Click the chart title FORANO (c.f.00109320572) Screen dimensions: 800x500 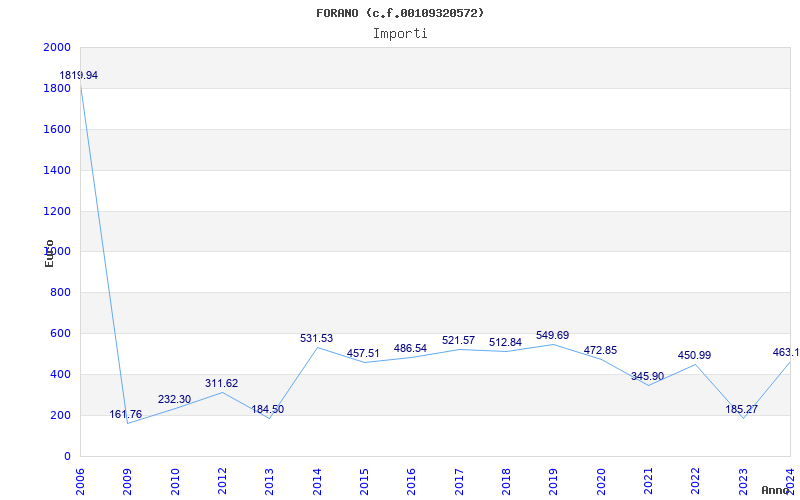pos(400,13)
